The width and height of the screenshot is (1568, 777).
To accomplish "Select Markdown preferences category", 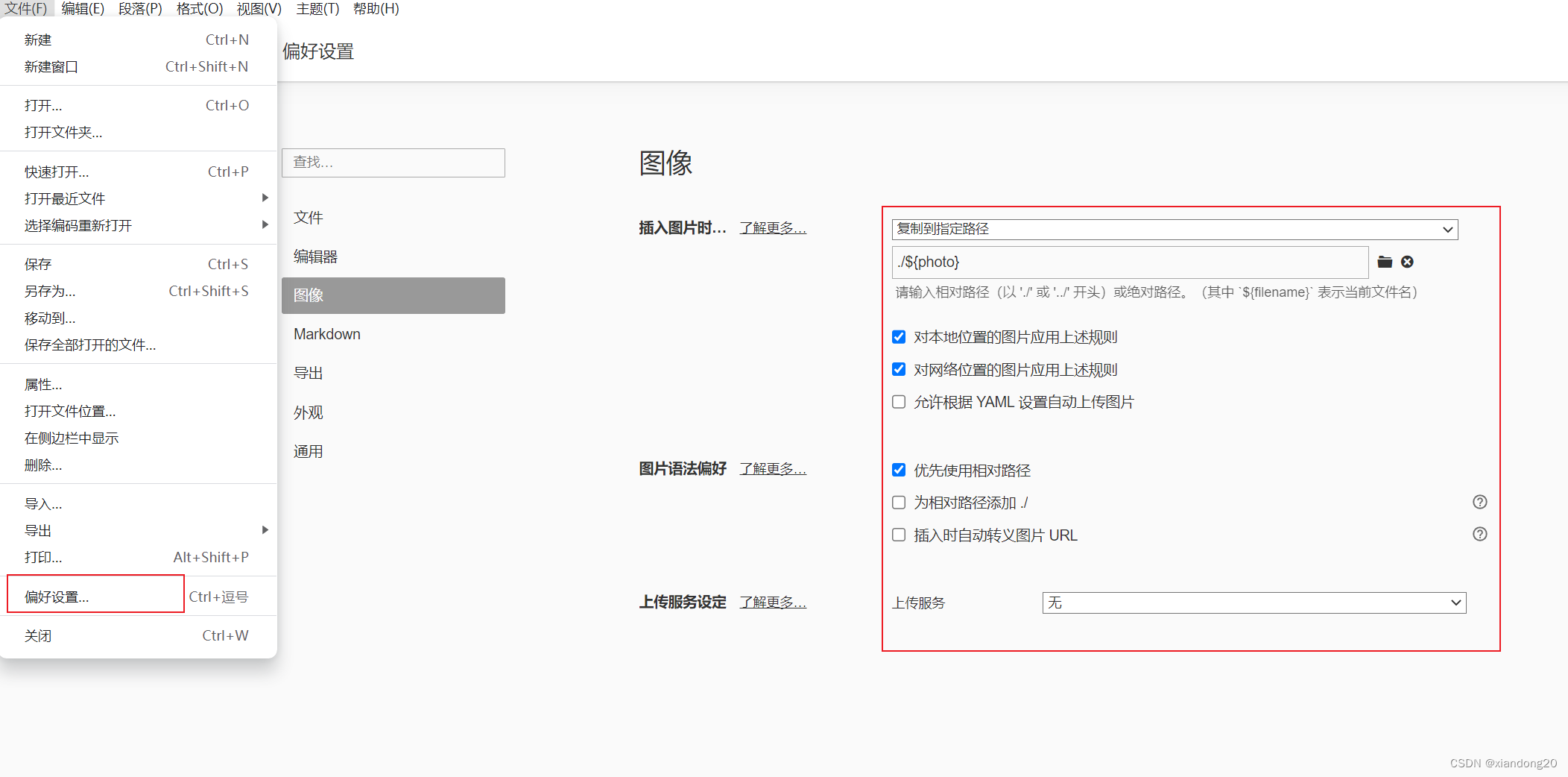I will (393, 334).
